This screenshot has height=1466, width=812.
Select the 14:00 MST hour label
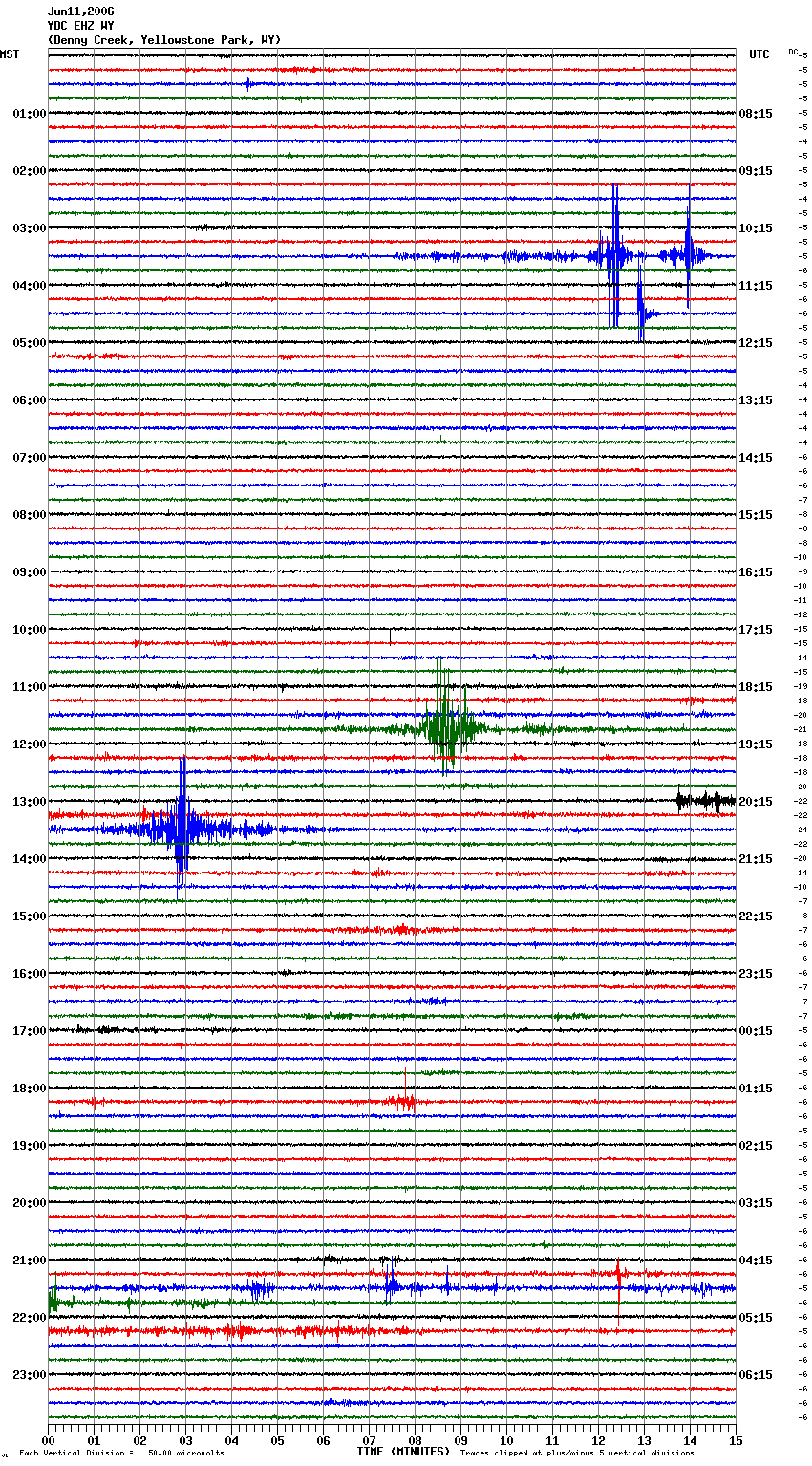coord(29,859)
